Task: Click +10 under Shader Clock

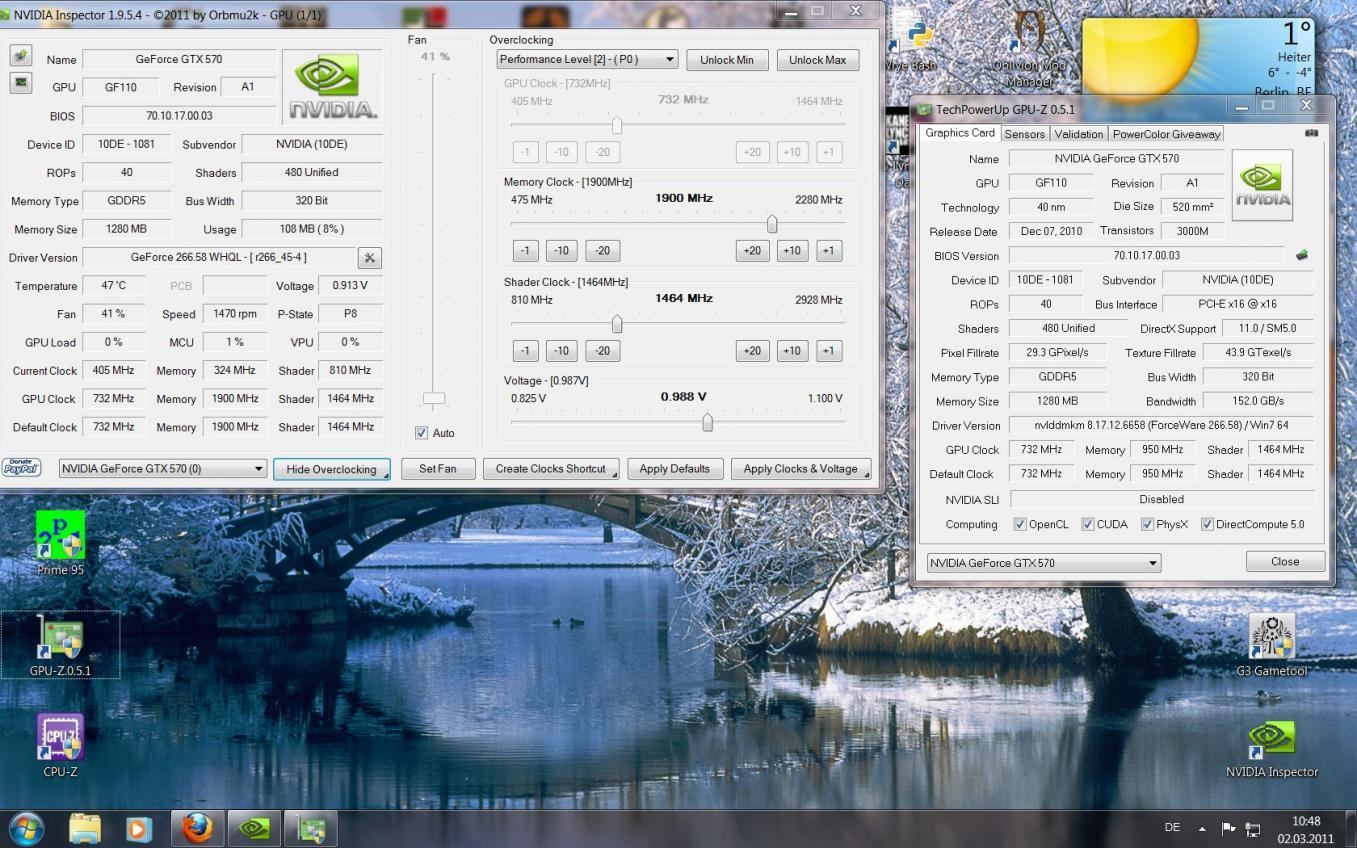Action: tap(792, 351)
